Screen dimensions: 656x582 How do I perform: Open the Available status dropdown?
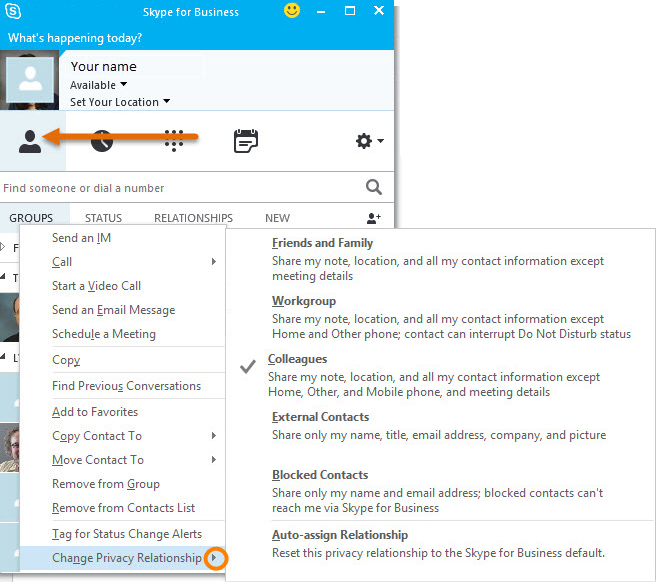pyautogui.click(x=98, y=85)
